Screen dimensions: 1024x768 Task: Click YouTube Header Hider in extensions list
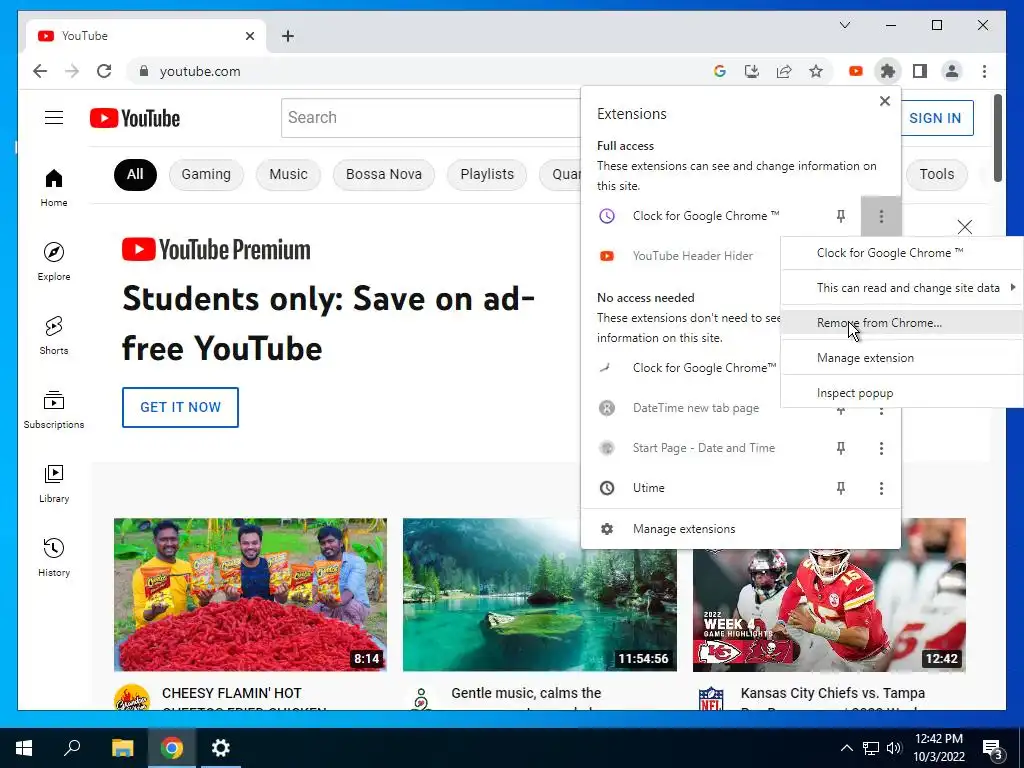click(x=693, y=256)
